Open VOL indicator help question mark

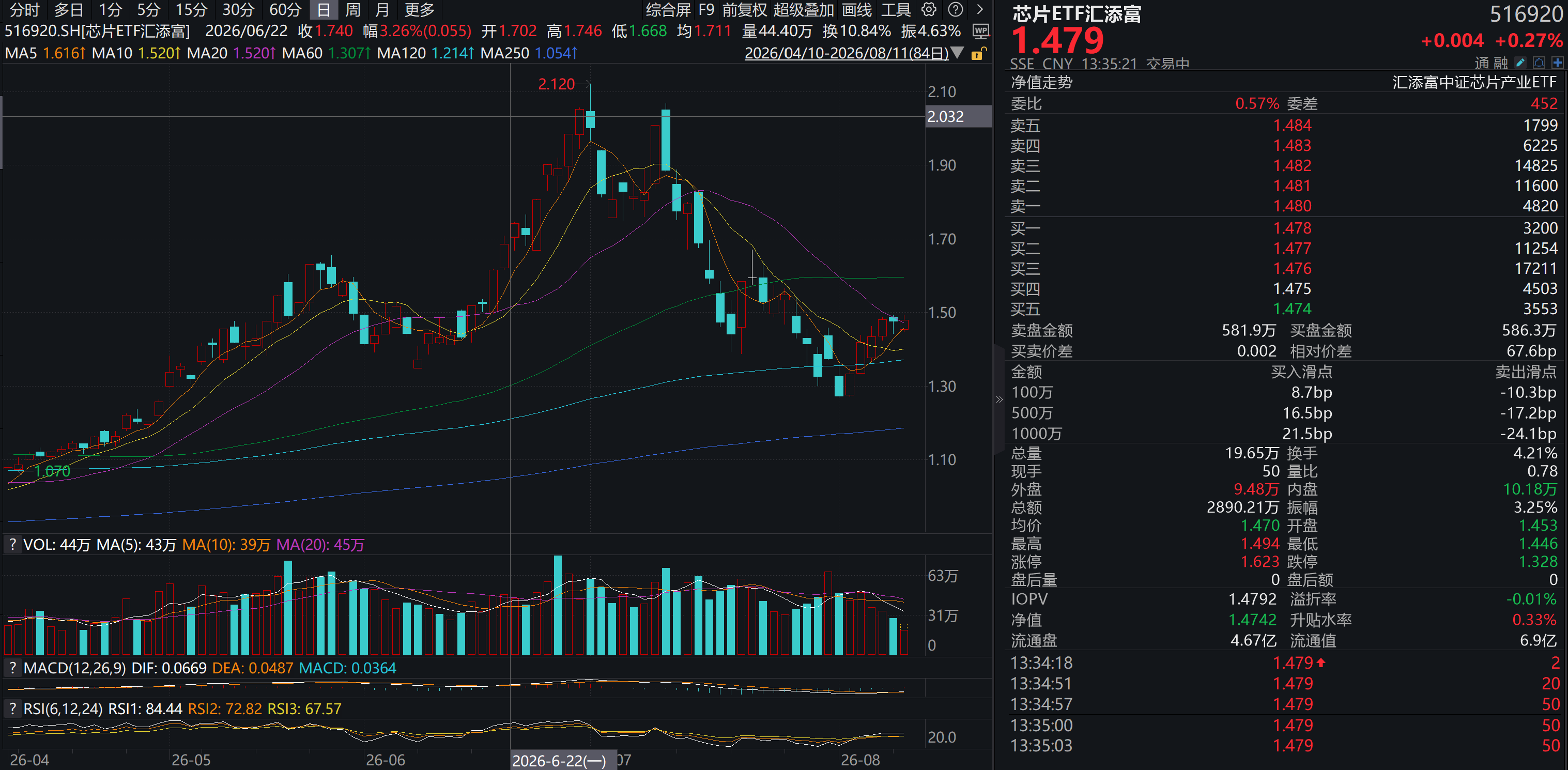tap(12, 544)
